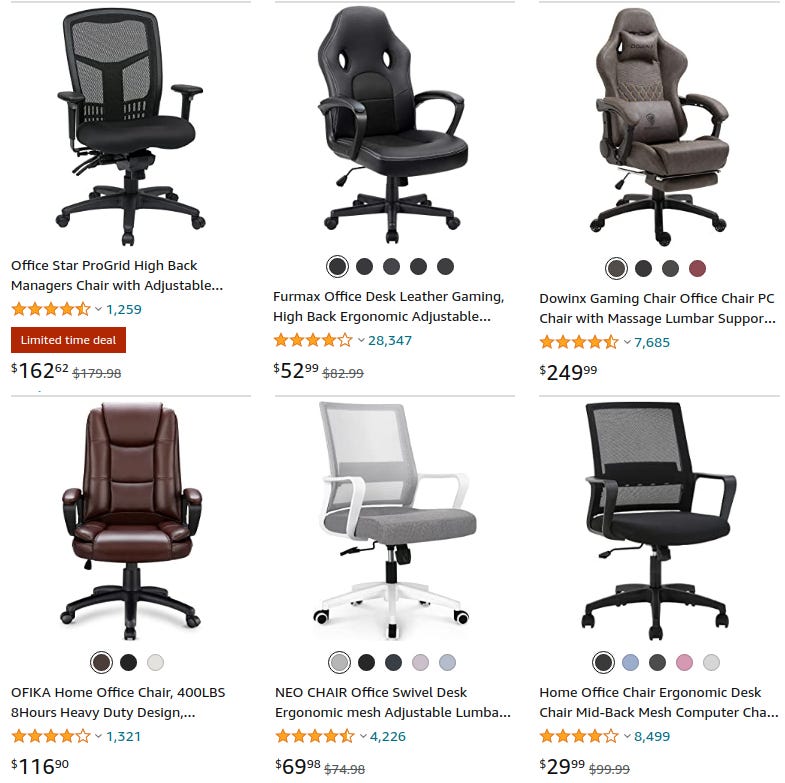Click the Furmax star rating icons
This screenshot has width=785, height=783.
click(x=313, y=340)
